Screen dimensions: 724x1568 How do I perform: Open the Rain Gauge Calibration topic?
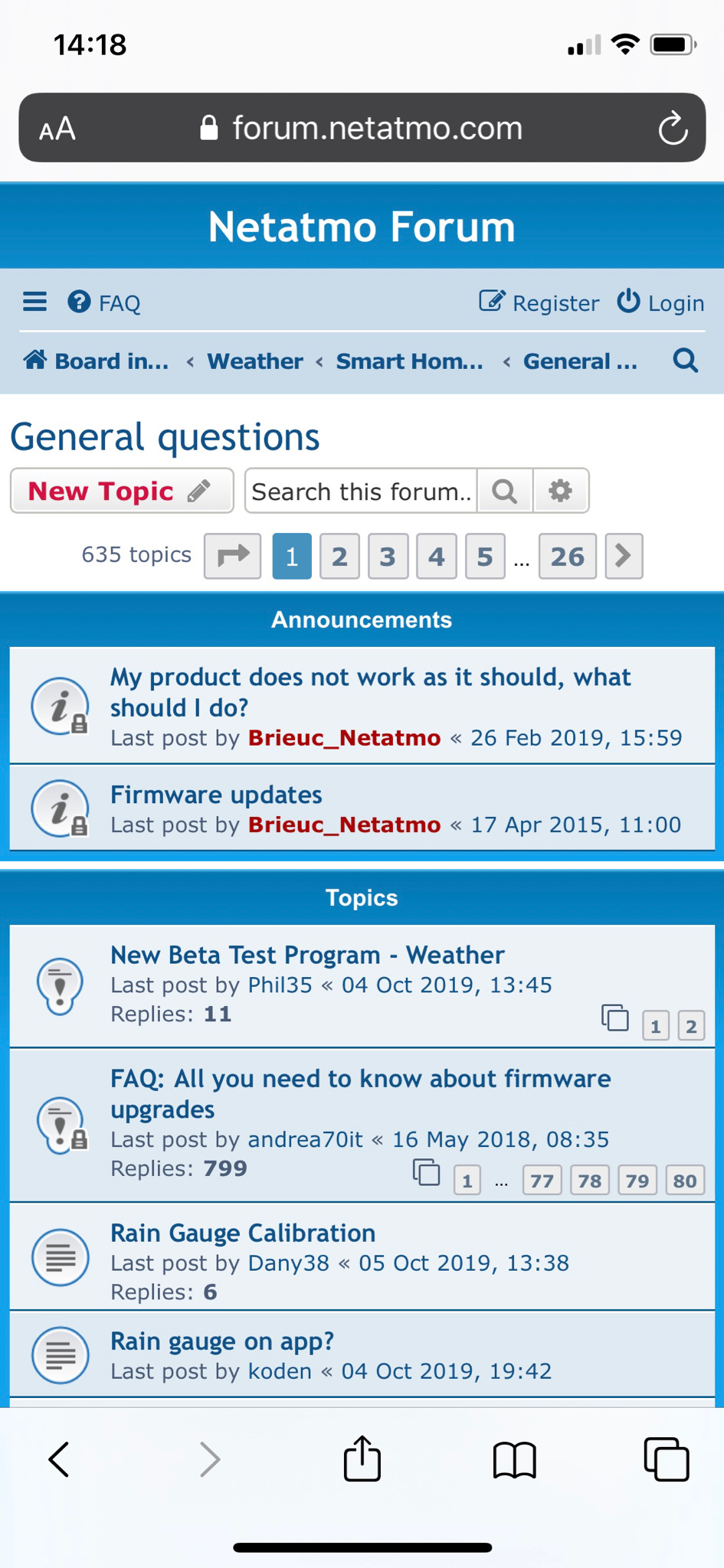(243, 1233)
